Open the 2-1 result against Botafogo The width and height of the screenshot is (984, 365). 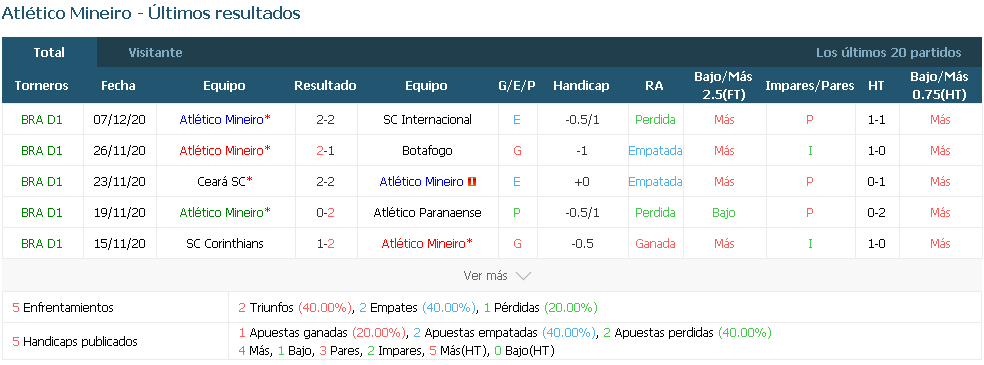click(325, 151)
